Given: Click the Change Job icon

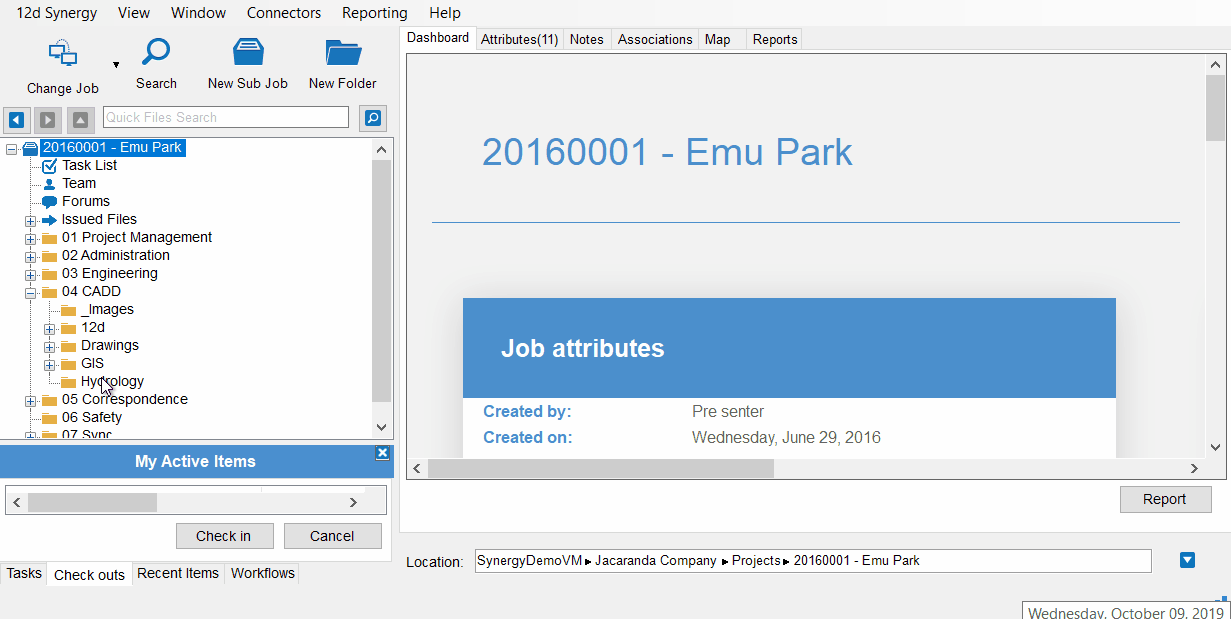Looking at the screenshot, I should 62,54.
